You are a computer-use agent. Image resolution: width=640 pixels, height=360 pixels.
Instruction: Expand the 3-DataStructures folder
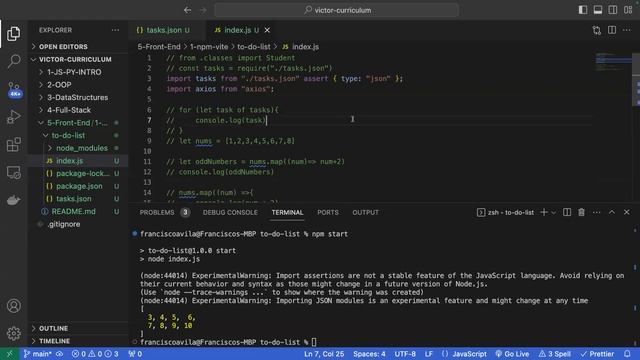(78, 97)
